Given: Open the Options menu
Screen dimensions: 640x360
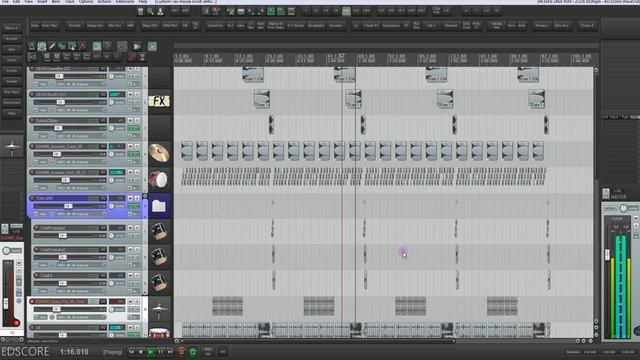Looking at the screenshot, I should pyautogui.click(x=86, y=2).
